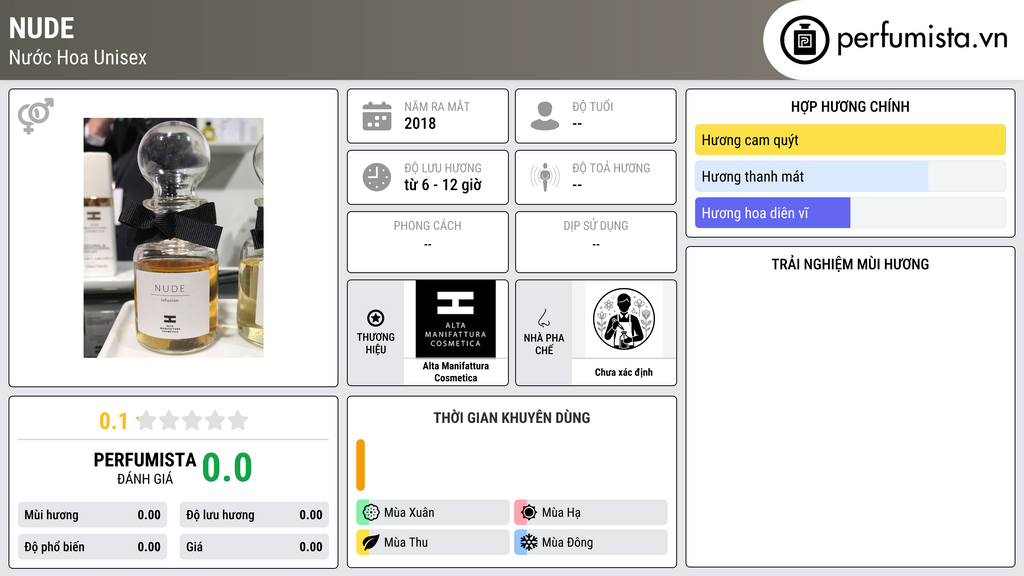Click the Mùa Xuân flower icon
The width and height of the screenshot is (1024, 576).
click(x=371, y=513)
